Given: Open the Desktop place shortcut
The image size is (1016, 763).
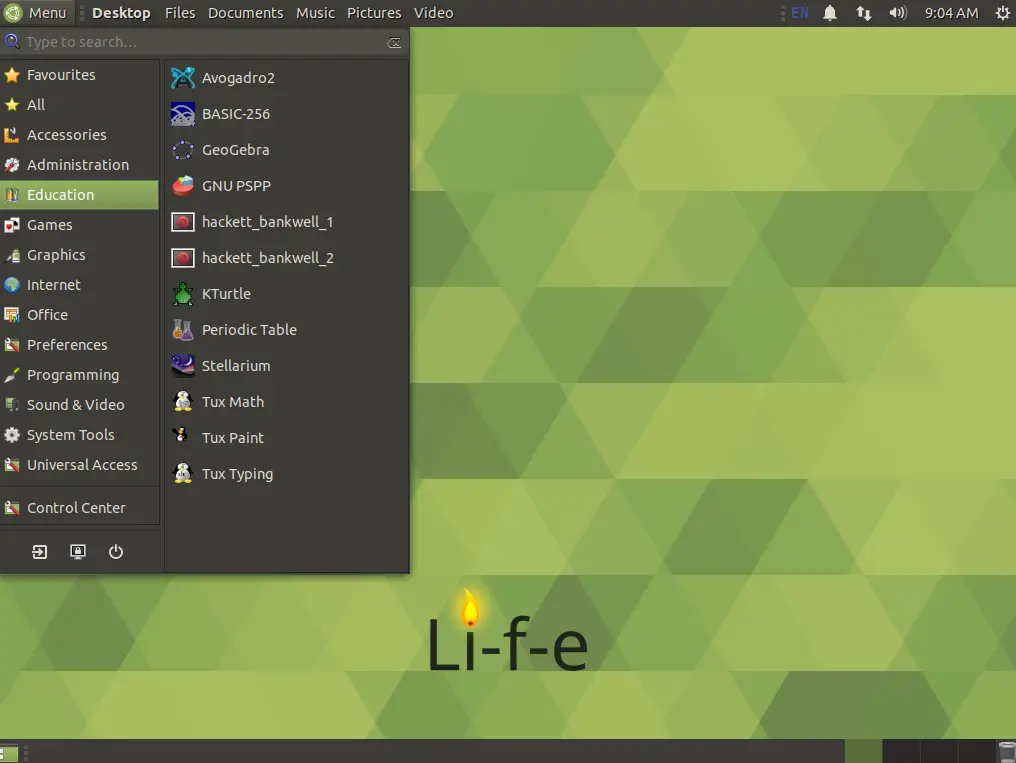Looking at the screenshot, I should point(121,13).
